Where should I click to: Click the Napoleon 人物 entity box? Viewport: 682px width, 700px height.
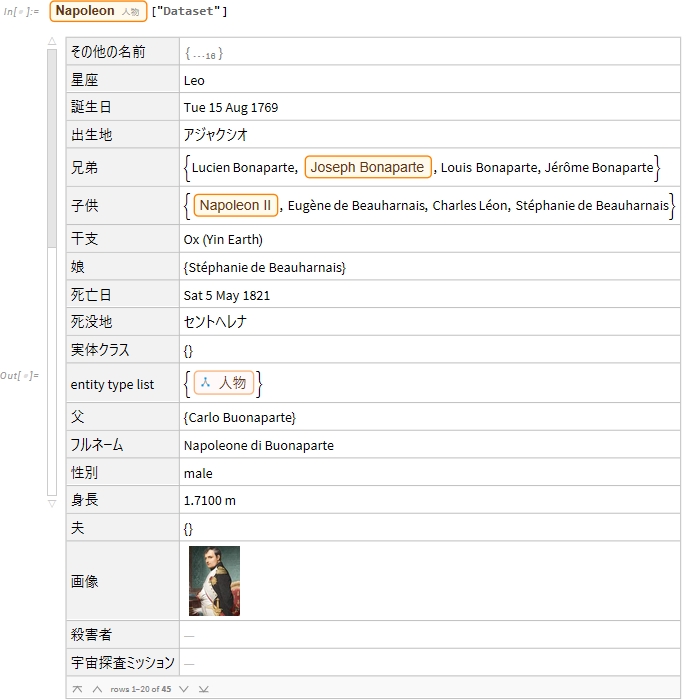tap(98, 11)
